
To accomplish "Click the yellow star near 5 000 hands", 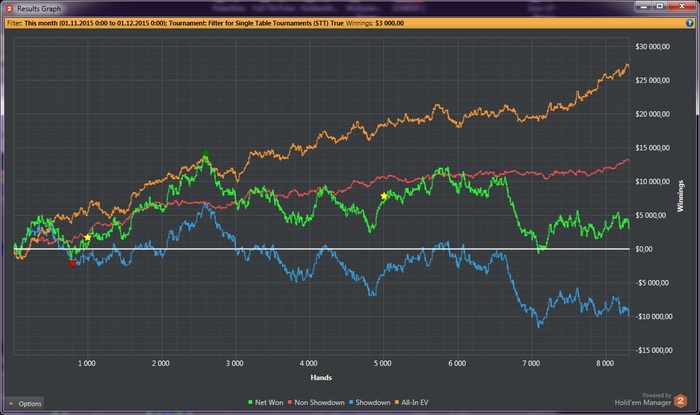I will coord(384,196).
